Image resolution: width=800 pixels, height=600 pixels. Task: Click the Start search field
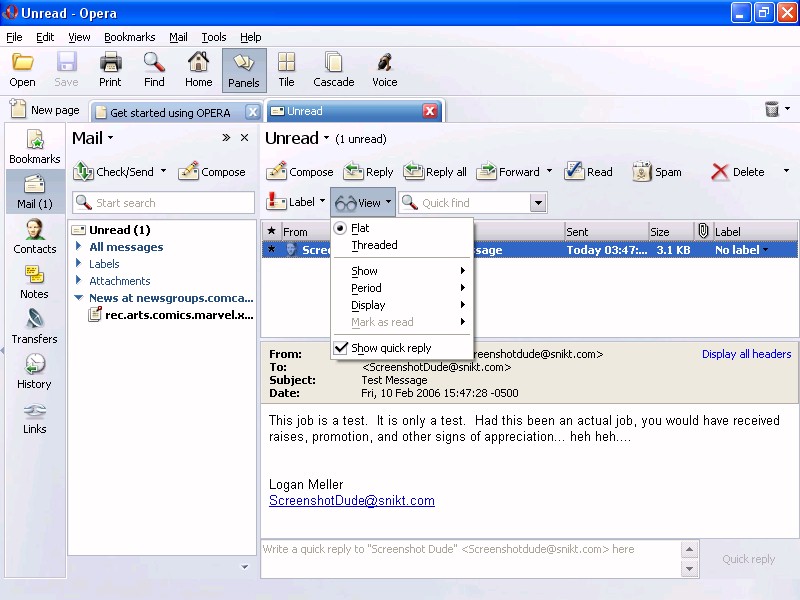point(163,203)
